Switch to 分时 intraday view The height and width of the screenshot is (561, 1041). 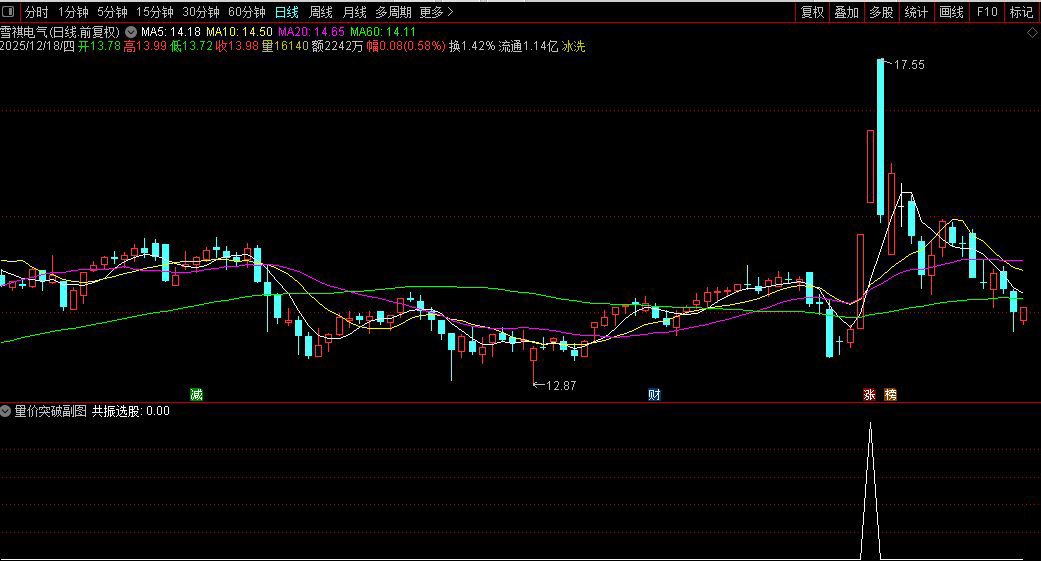coord(37,12)
